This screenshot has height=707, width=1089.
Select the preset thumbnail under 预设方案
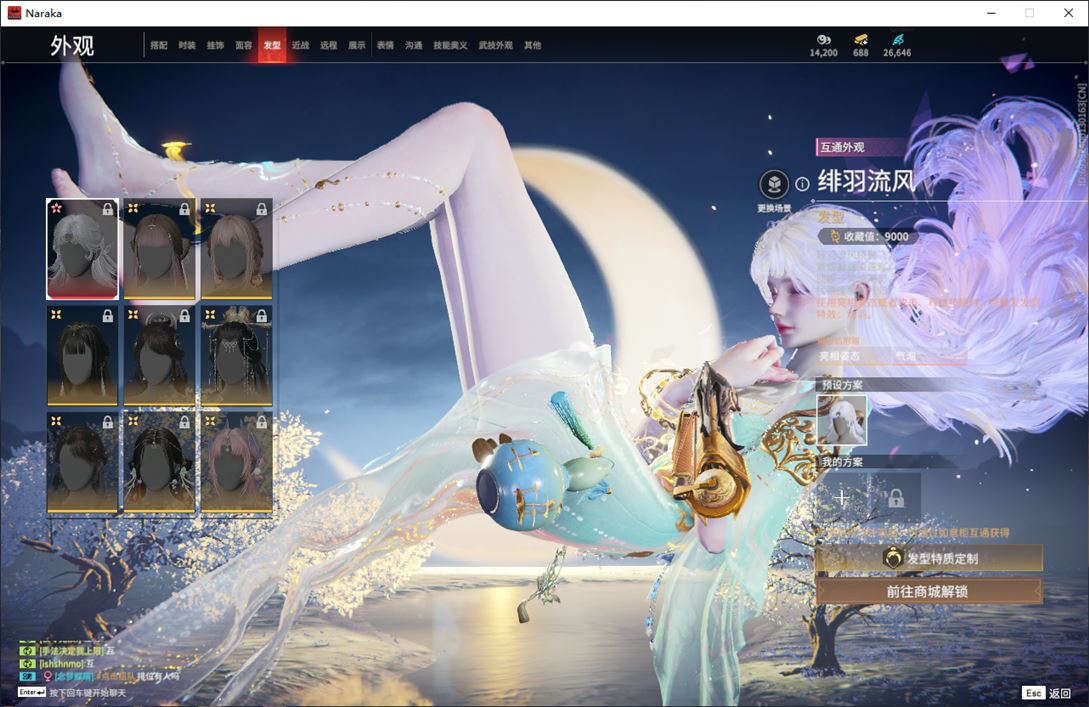(842, 420)
